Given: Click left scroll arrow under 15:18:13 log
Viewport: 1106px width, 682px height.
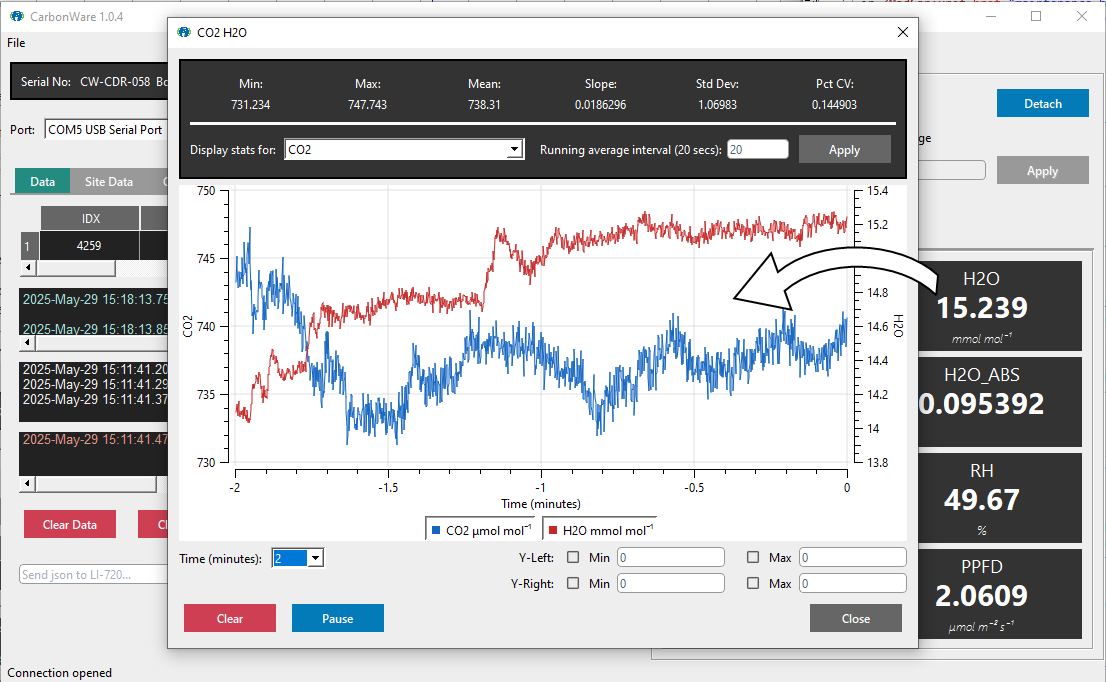Looking at the screenshot, I should point(28,343).
